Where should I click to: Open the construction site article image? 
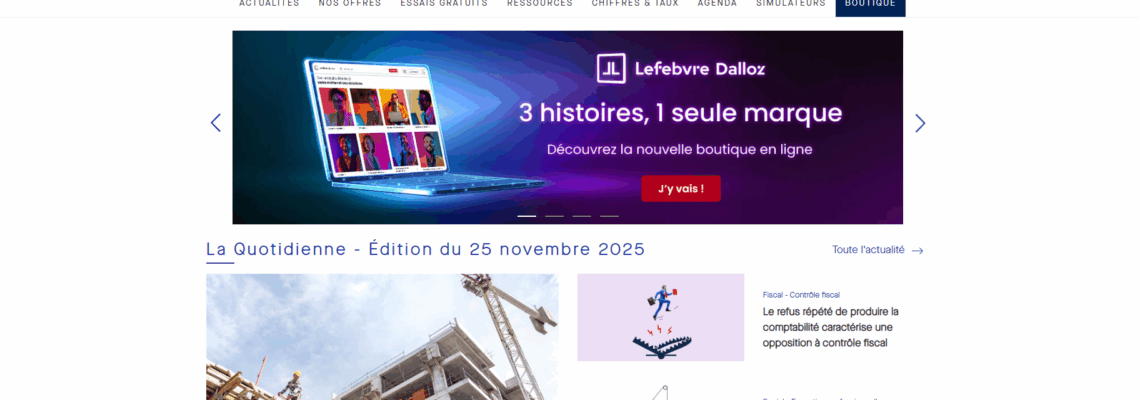coord(382,337)
